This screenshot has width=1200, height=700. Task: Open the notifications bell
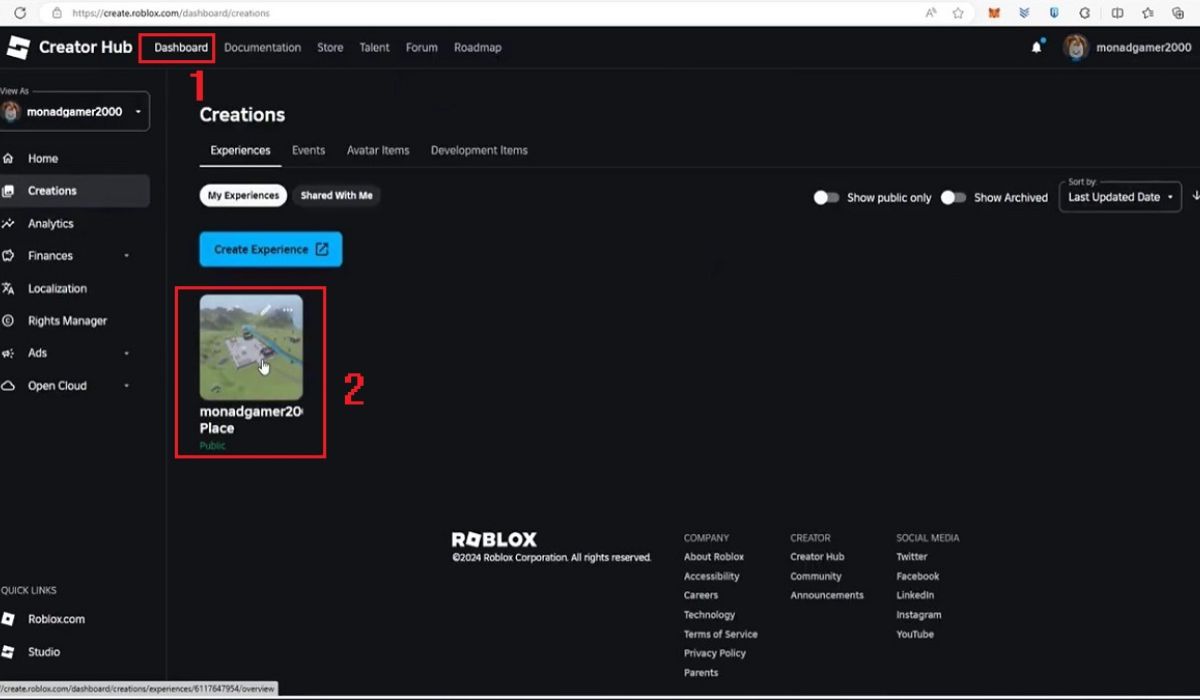pyautogui.click(x=1036, y=48)
